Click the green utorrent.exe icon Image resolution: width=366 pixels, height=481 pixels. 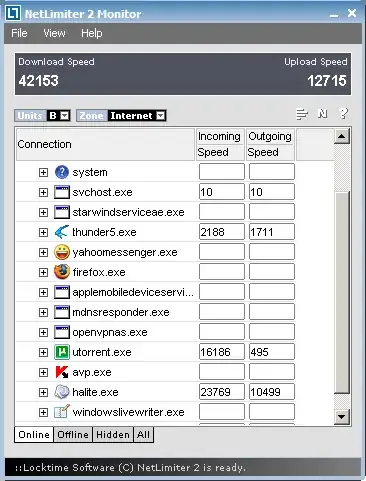[x=62, y=352]
